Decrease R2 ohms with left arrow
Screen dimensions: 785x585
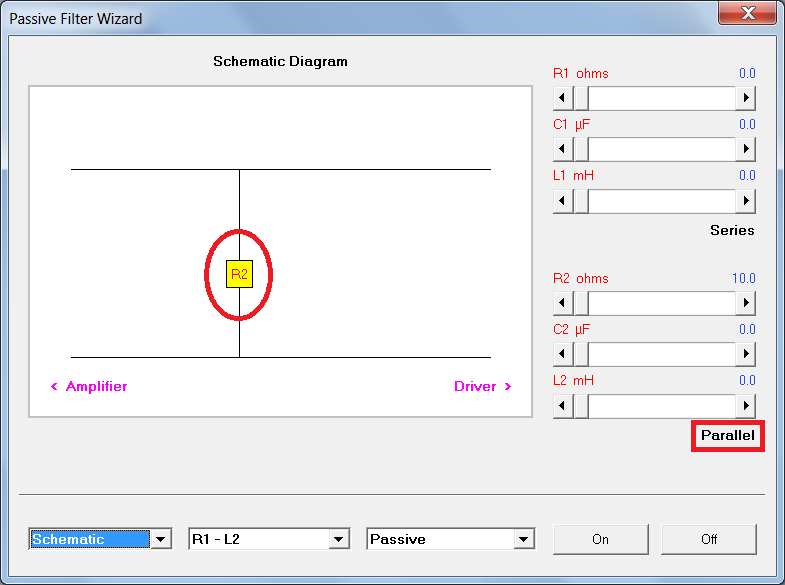(x=563, y=303)
